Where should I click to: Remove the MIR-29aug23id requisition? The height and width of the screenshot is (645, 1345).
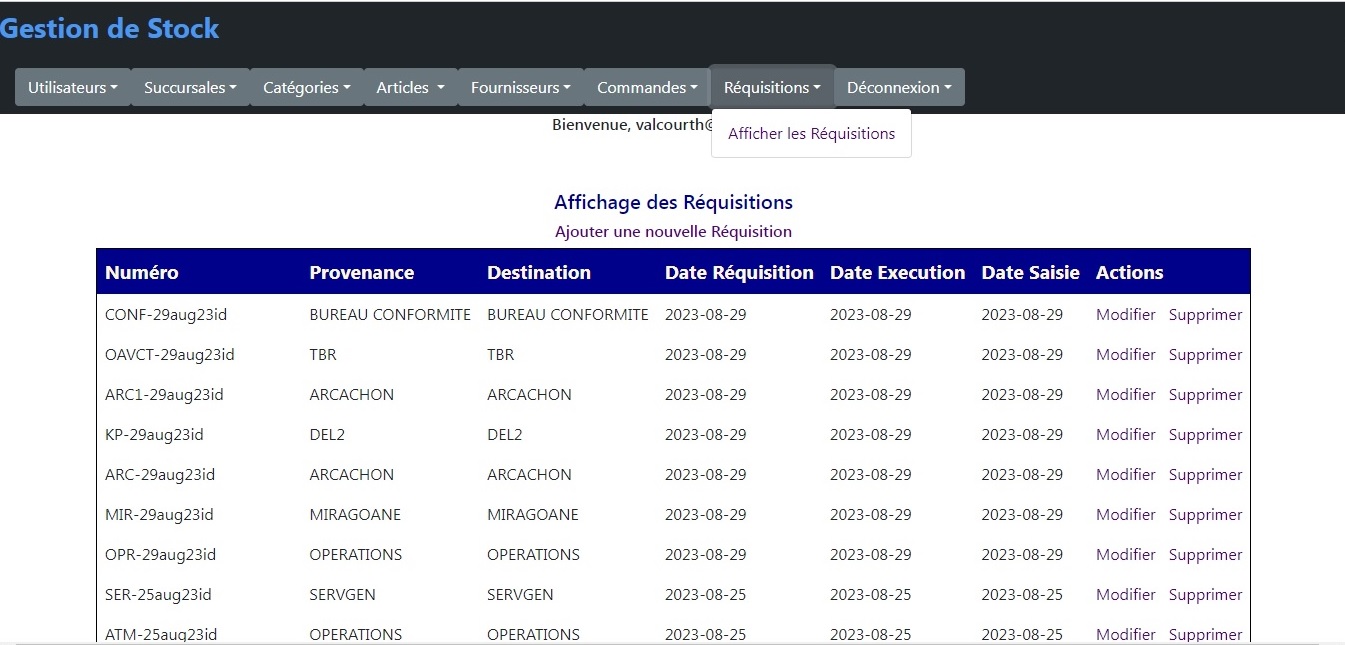click(x=1205, y=515)
